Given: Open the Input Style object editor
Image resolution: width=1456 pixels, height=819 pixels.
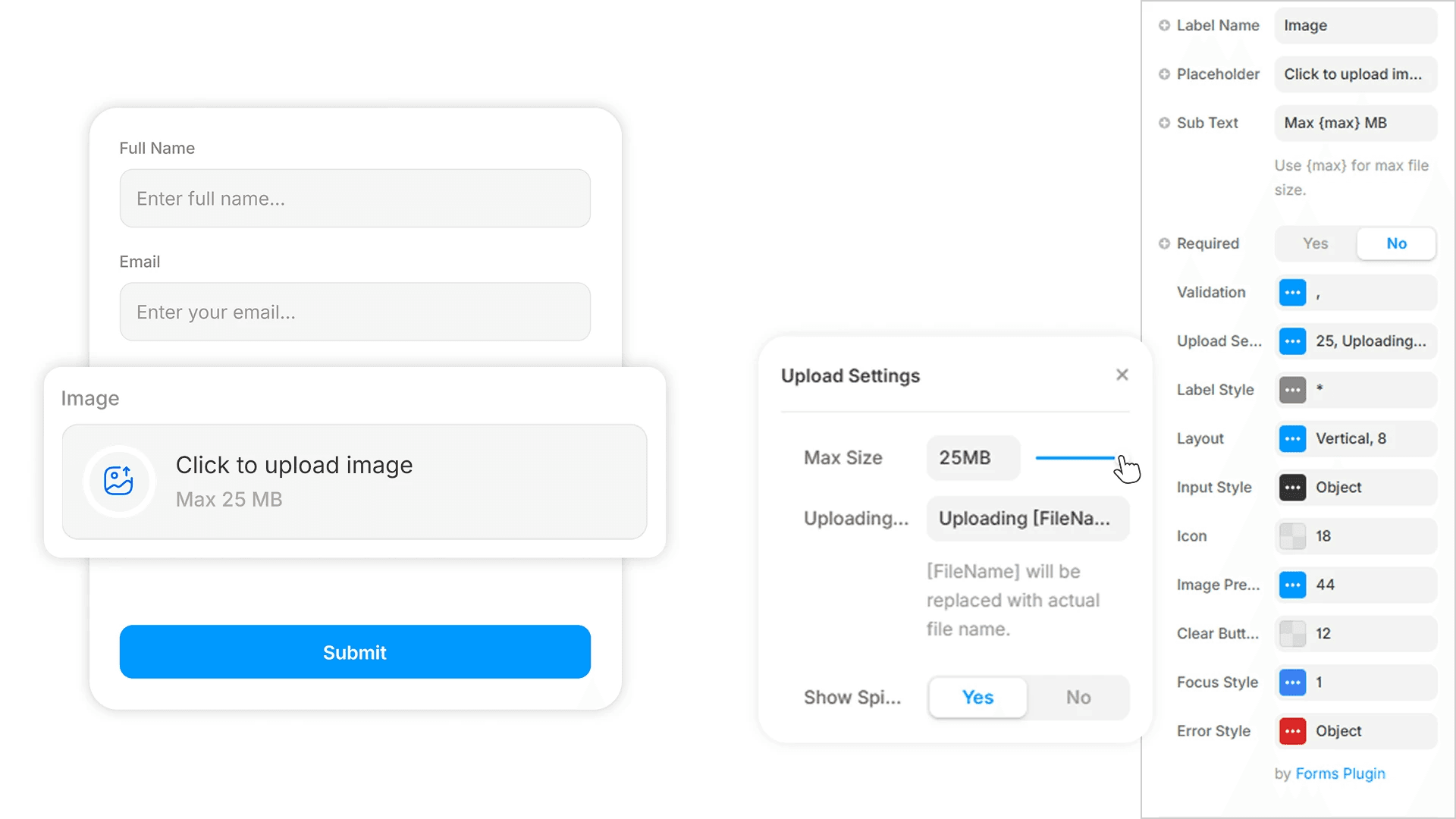Looking at the screenshot, I should coord(1292,487).
